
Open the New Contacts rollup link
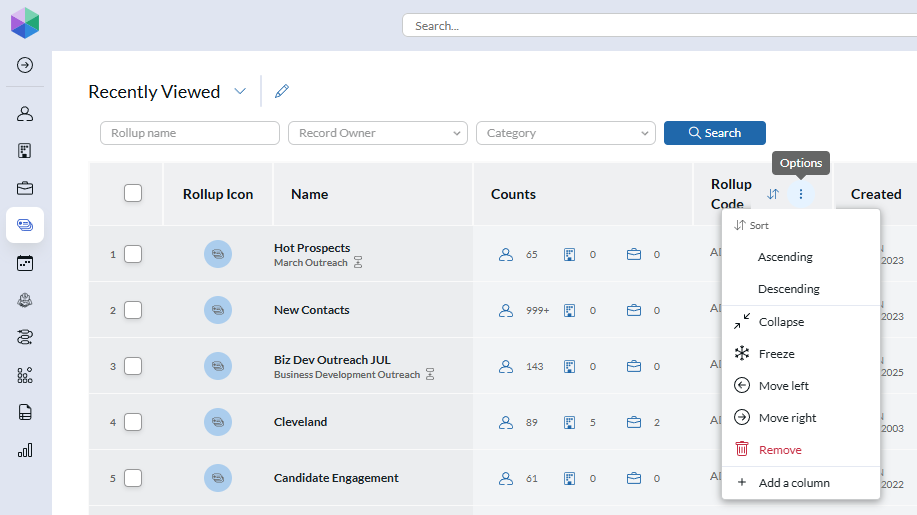[x=311, y=310]
